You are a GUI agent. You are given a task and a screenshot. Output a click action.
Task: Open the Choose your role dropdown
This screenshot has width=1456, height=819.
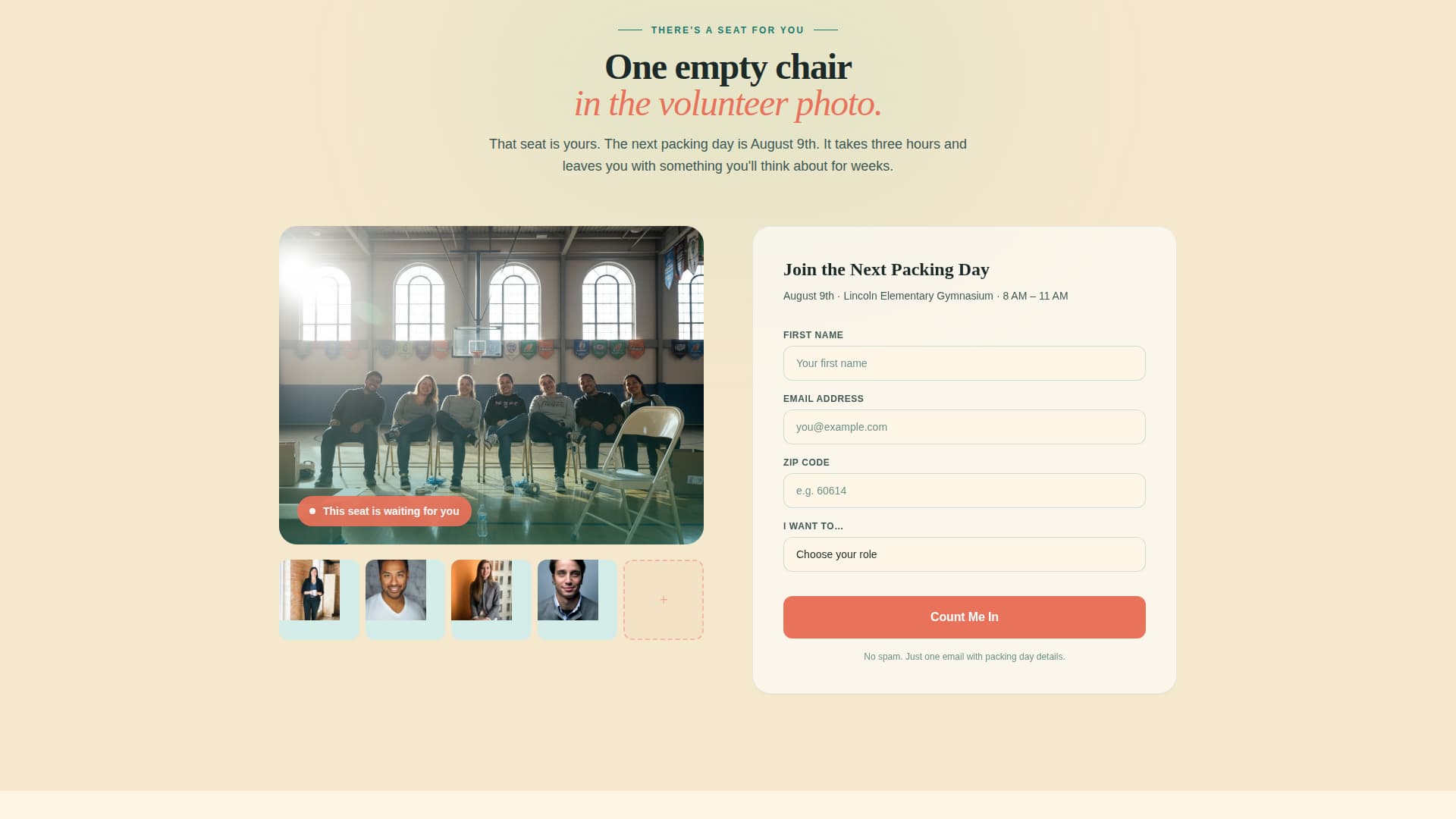[964, 554]
